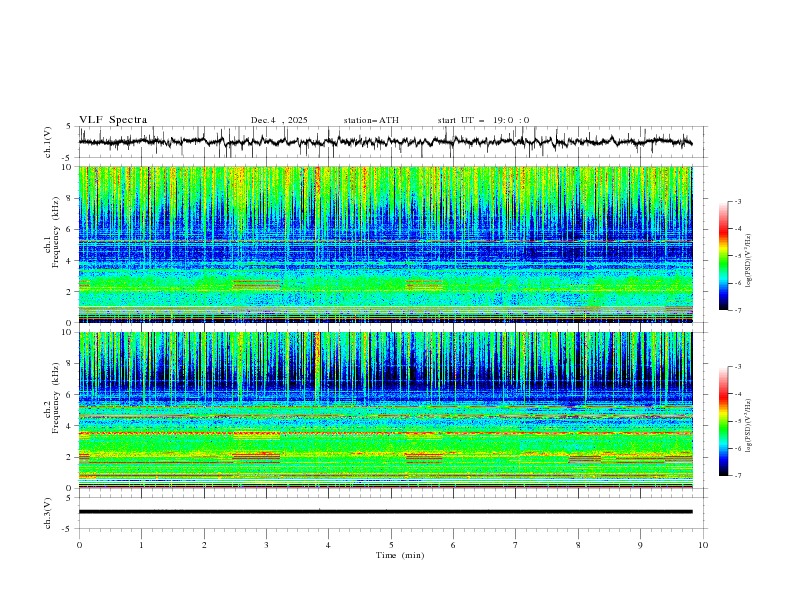Click the "-7" label on the ch.2 color scale
This screenshot has height=612, width=792.
point(737,475)
